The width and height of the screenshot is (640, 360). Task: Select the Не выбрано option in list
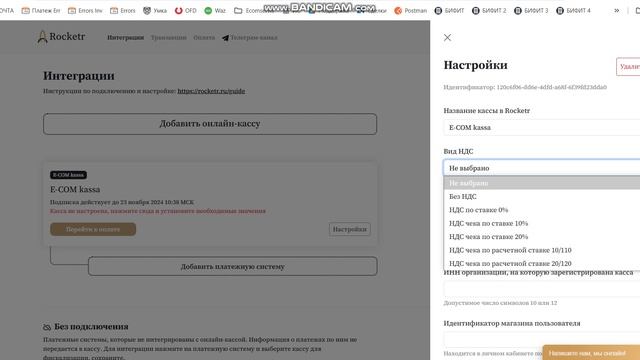tap(542, 183)
